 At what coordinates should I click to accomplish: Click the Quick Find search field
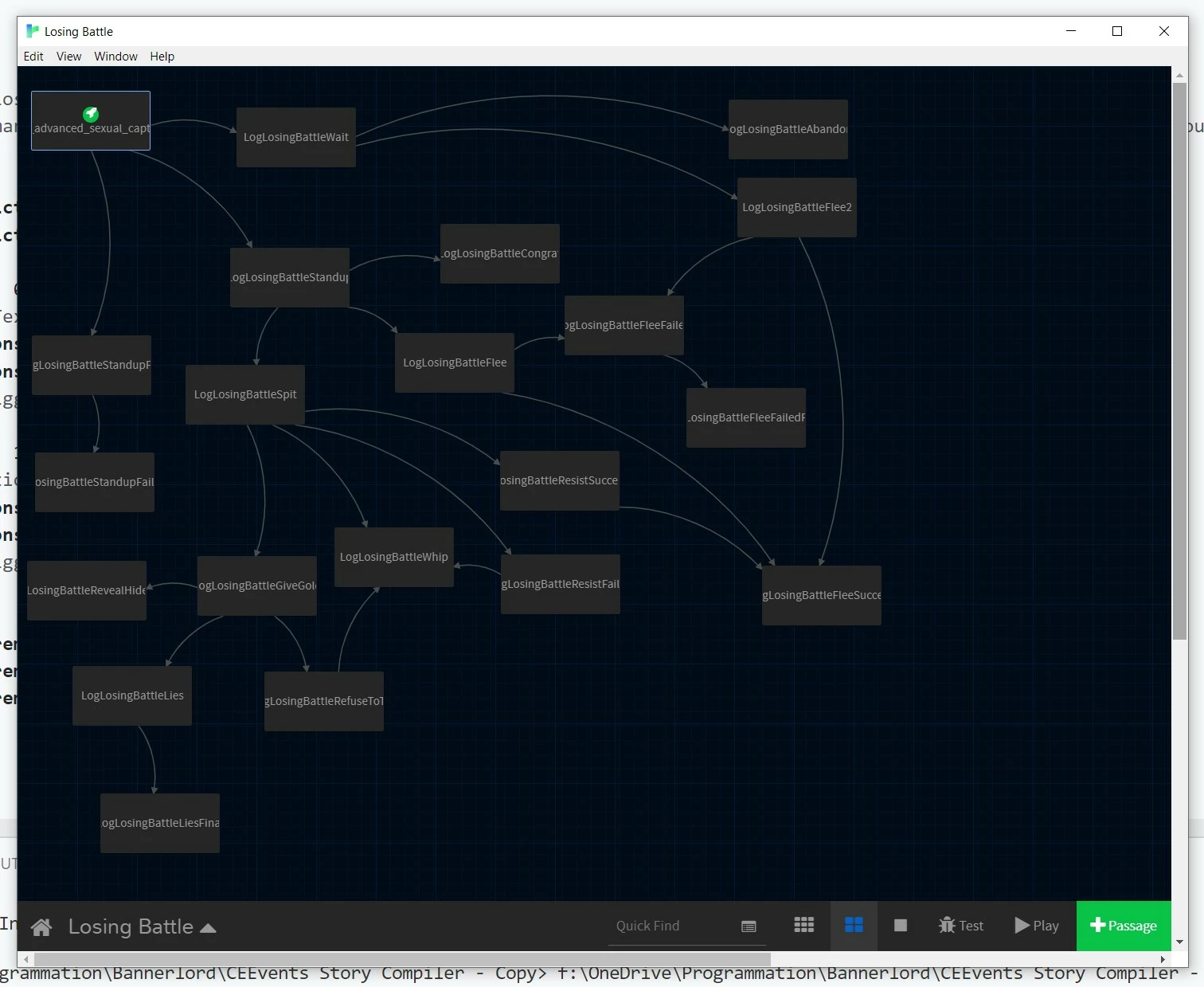click(674, 926)
